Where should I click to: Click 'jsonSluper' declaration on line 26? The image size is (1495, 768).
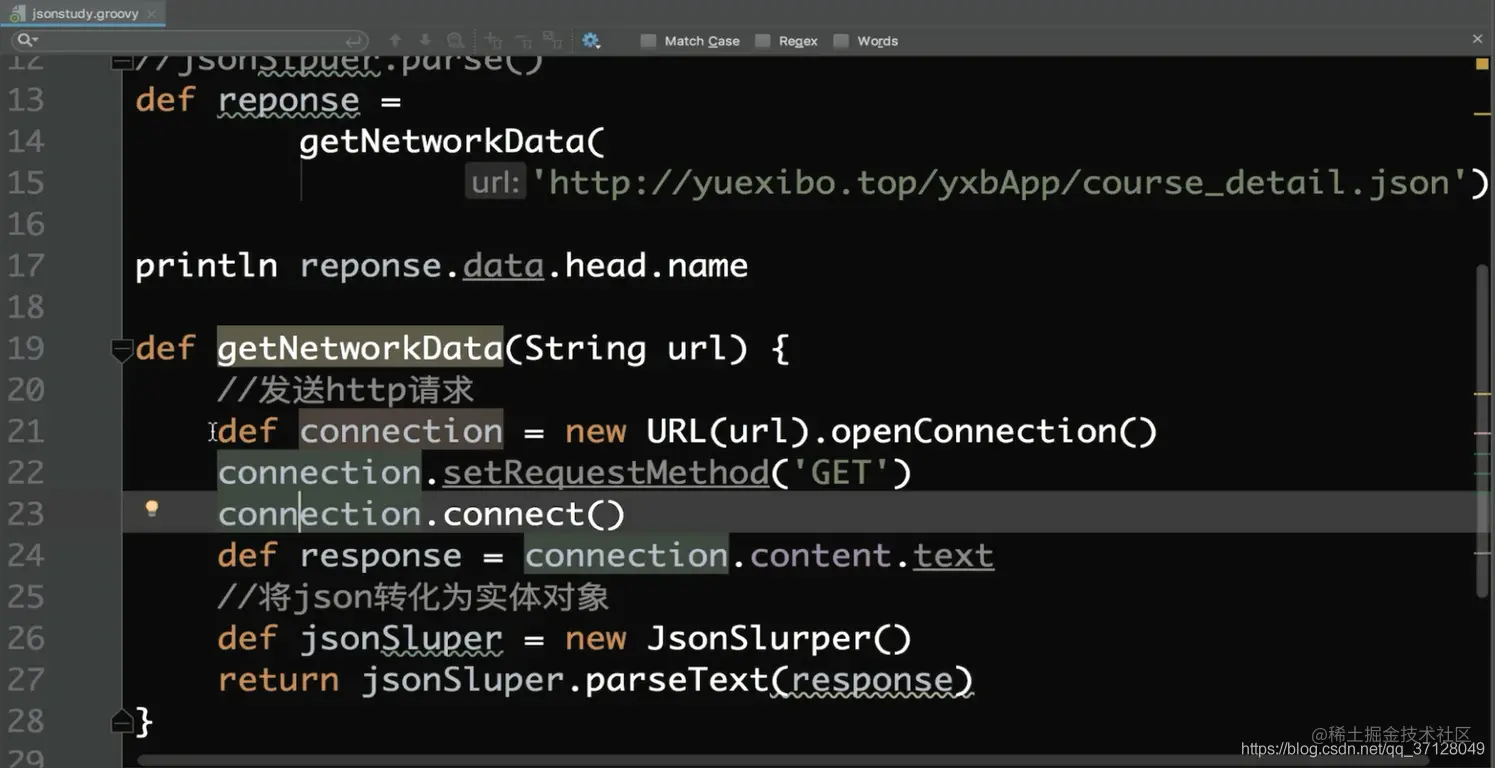(x=401, y=639)
